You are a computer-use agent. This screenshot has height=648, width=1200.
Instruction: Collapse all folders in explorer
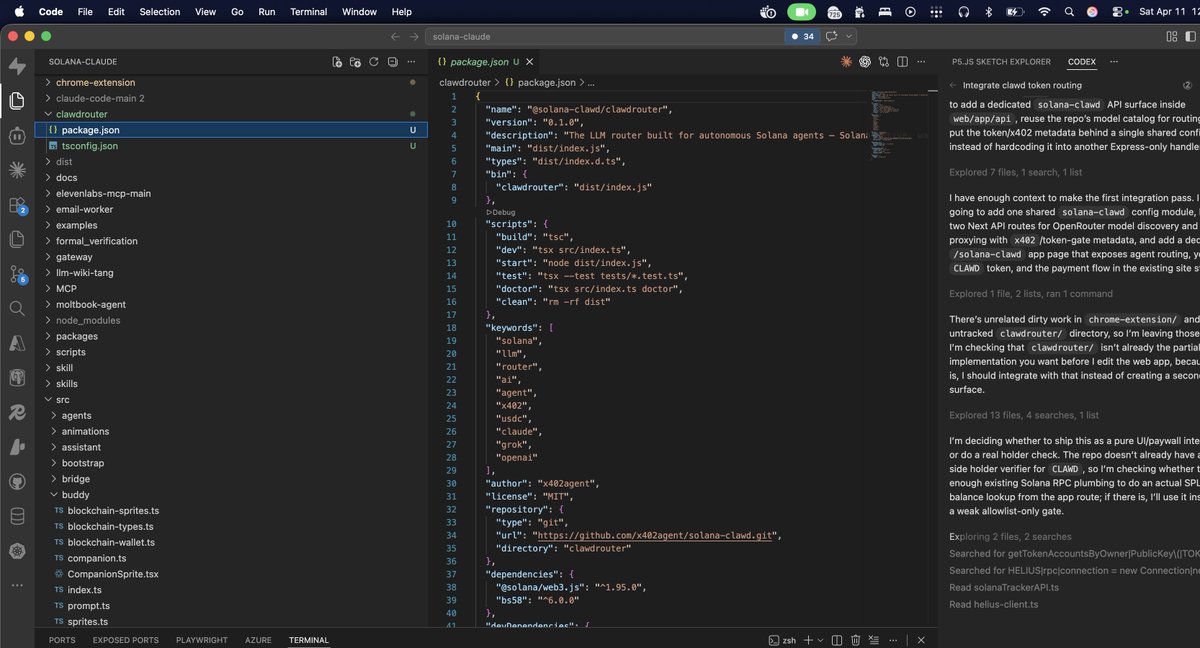(x=392, y=62)
